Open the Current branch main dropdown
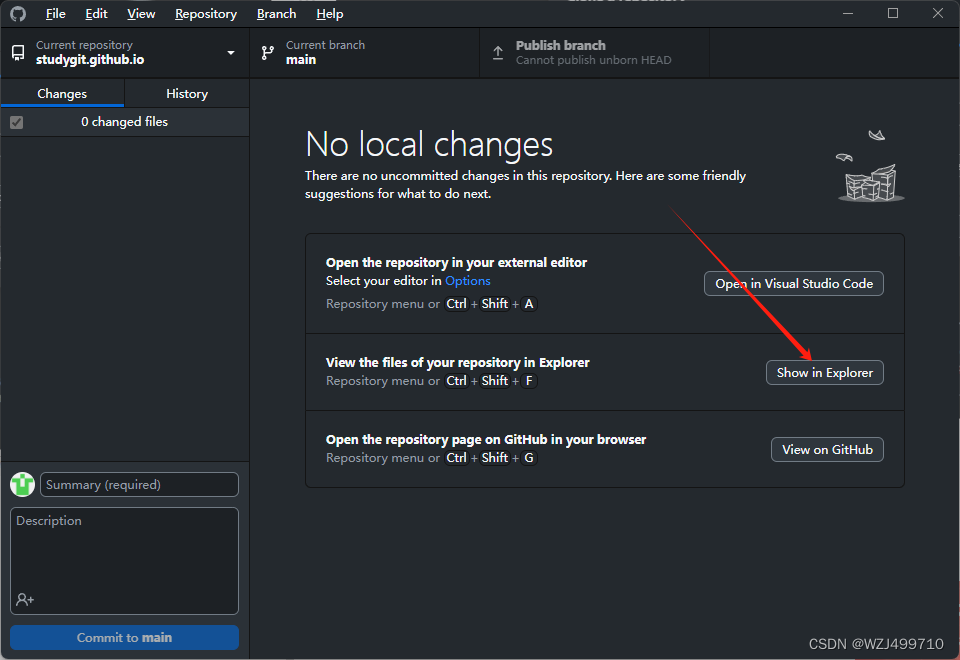Viewport: 960px width, 660px height. (x=364, y=53)
